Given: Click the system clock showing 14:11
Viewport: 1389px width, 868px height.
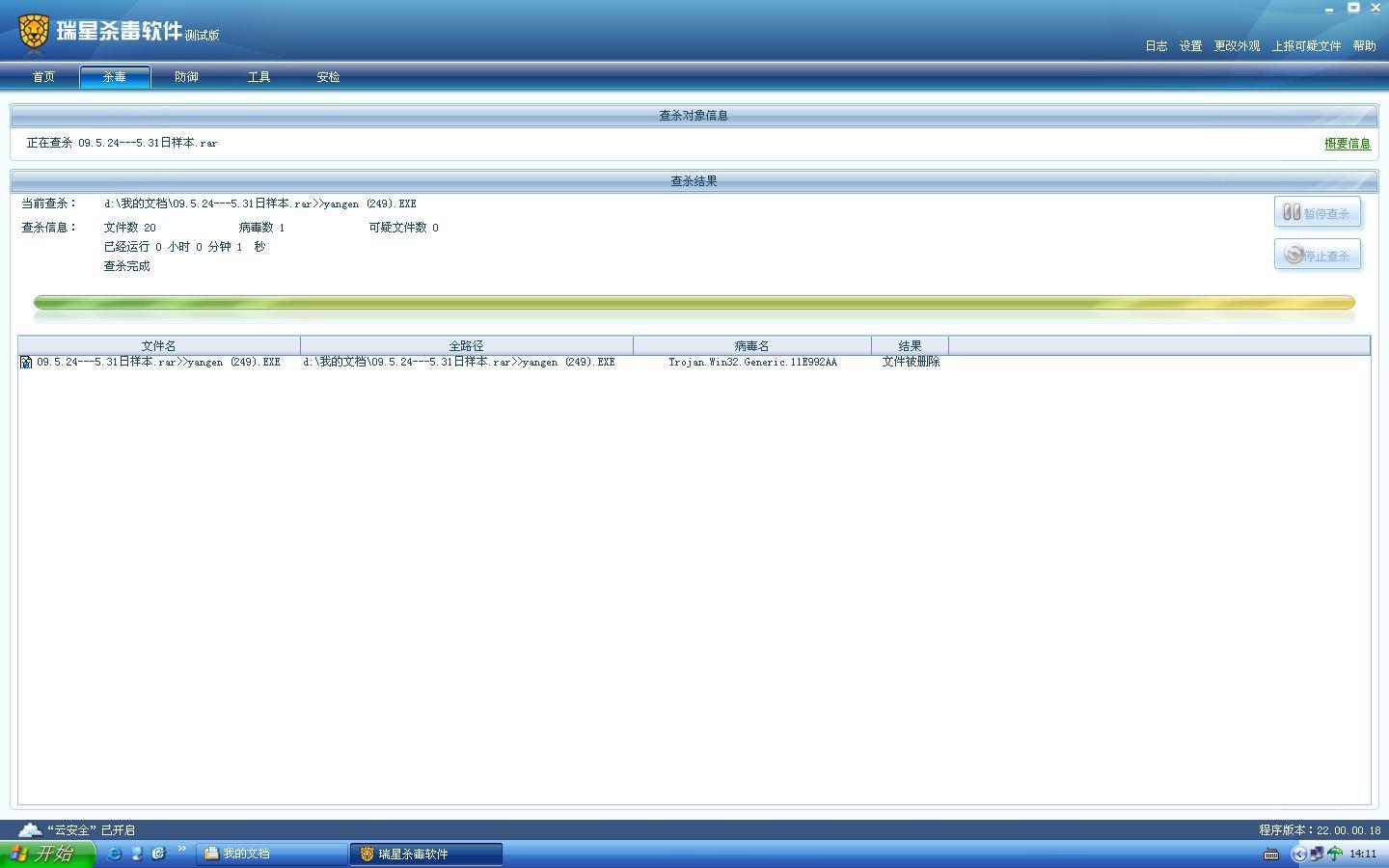Looking at the screenshot, I should coord(1363,854).
